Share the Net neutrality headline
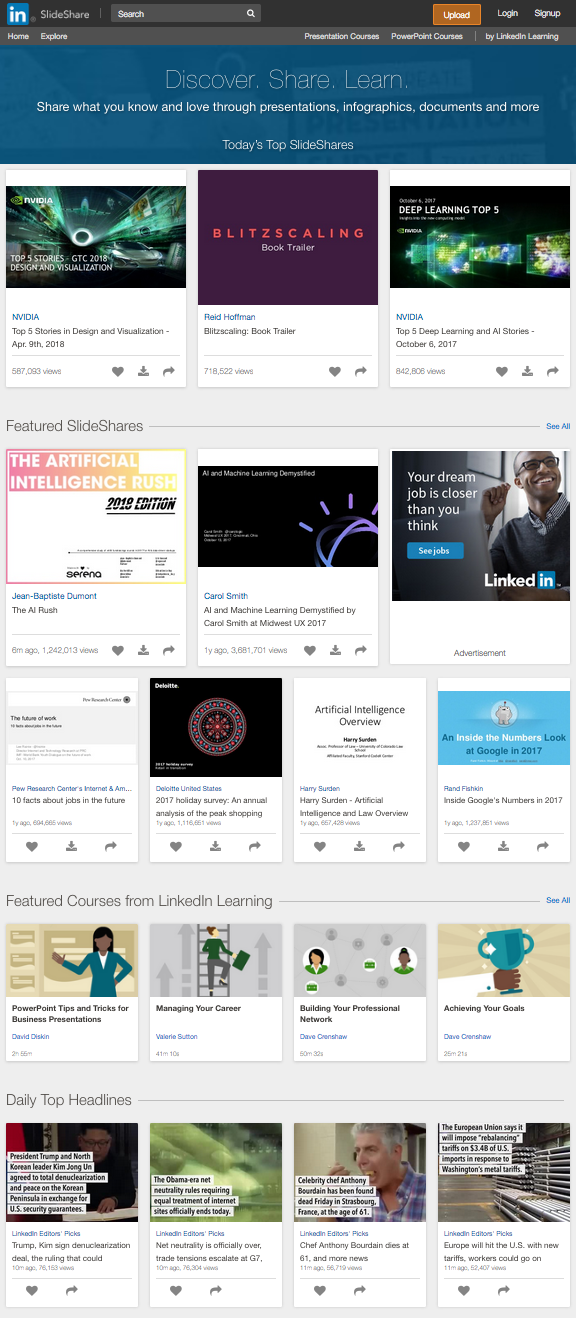The width and height of the screenshot is (576, 1318). click(x=215, y=1291)
